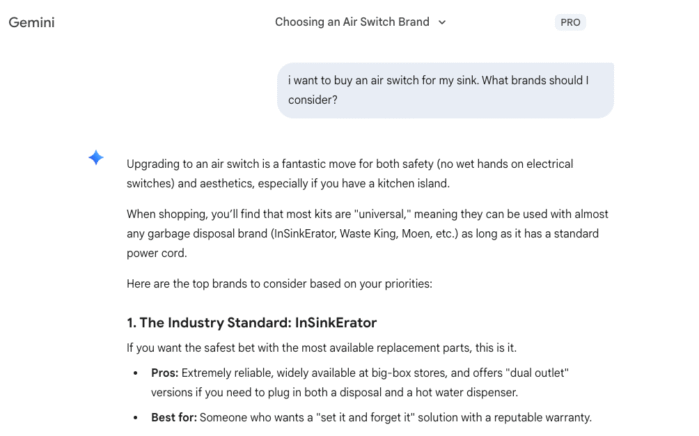The height and width of the screenshot is (436, 699).
Task: Click the blue Gemini sparkle icon
Action: pos(96,158)
